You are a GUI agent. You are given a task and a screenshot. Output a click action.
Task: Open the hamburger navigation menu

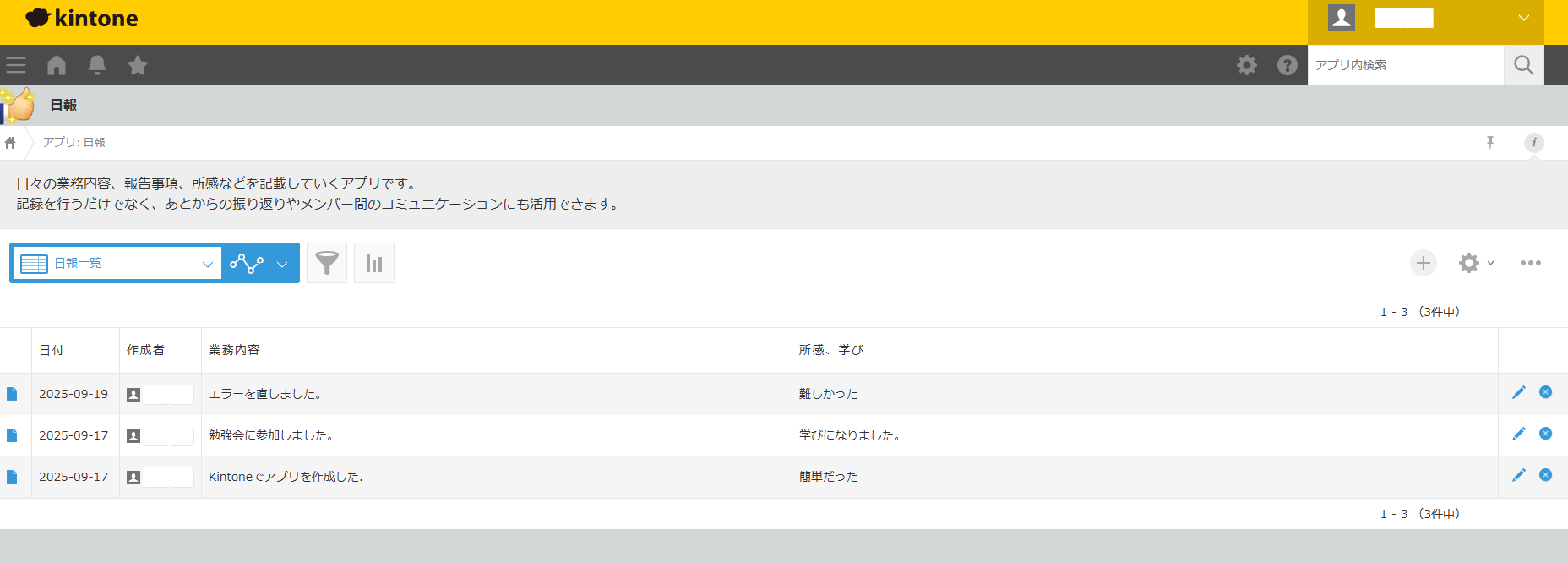(x=16, y=65)
